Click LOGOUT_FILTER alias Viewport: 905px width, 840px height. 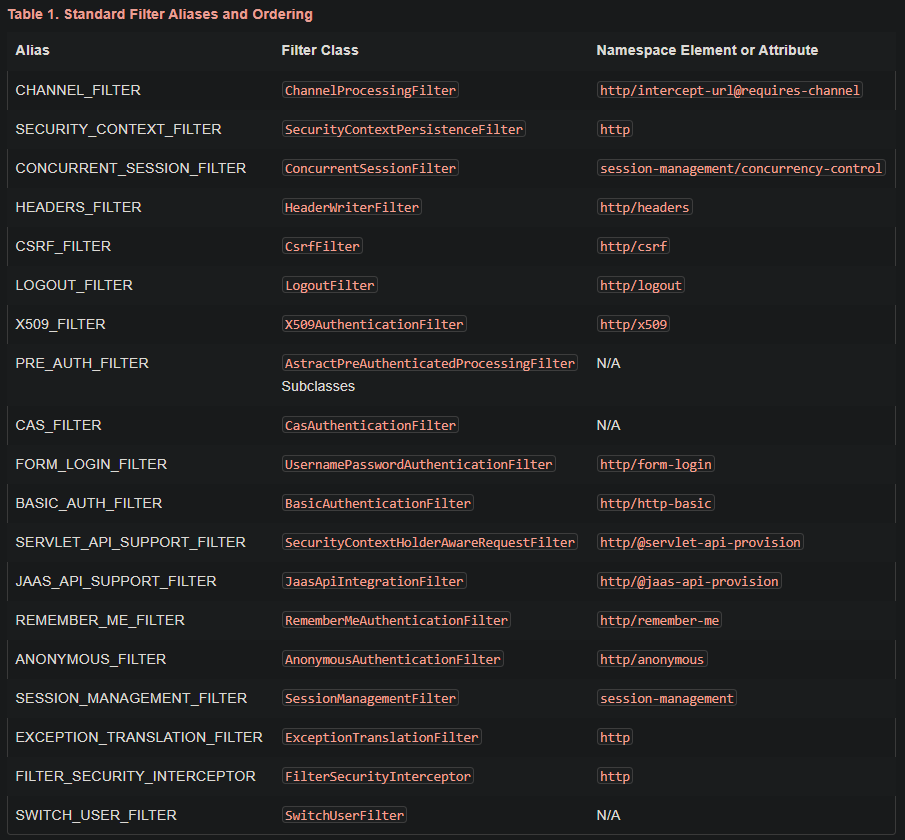[74, 285]
